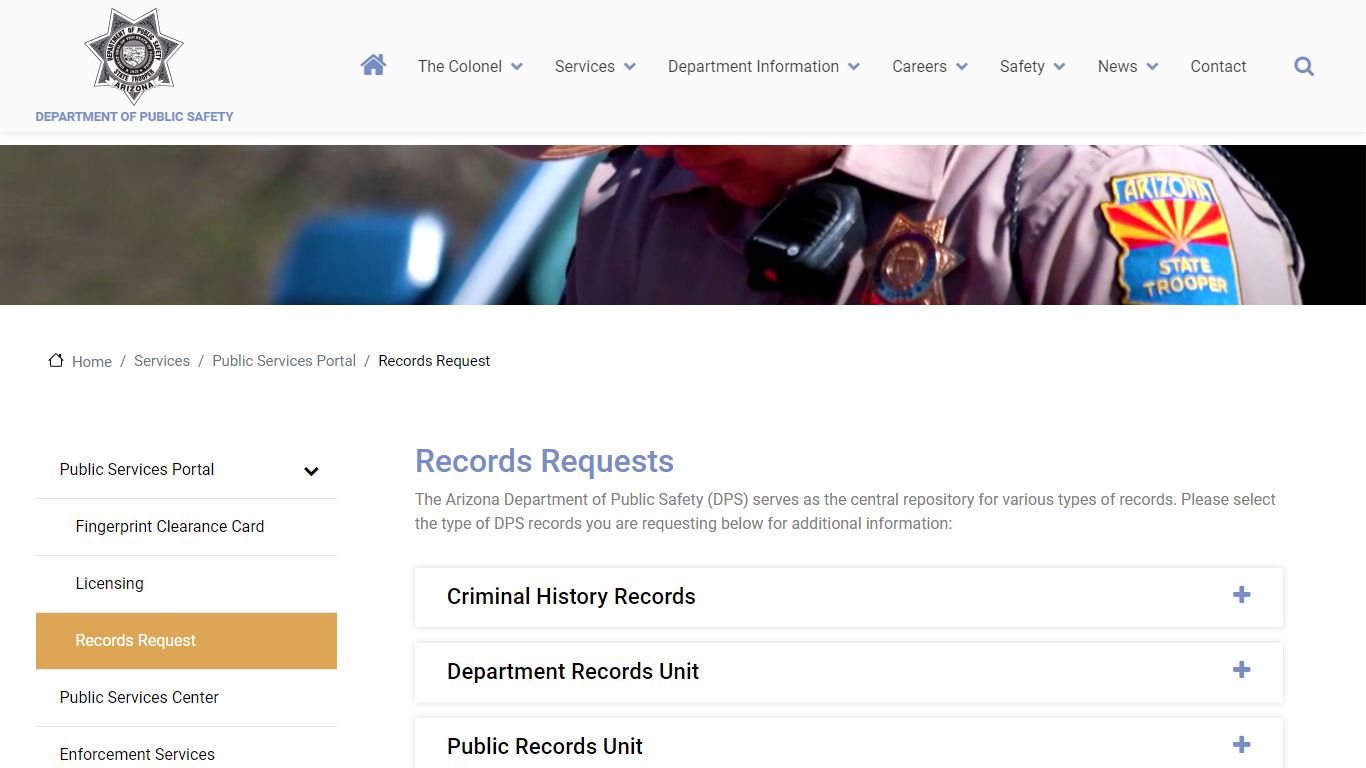
Task: Open Safety dropdown chevron
Action: pos(1060,67)
